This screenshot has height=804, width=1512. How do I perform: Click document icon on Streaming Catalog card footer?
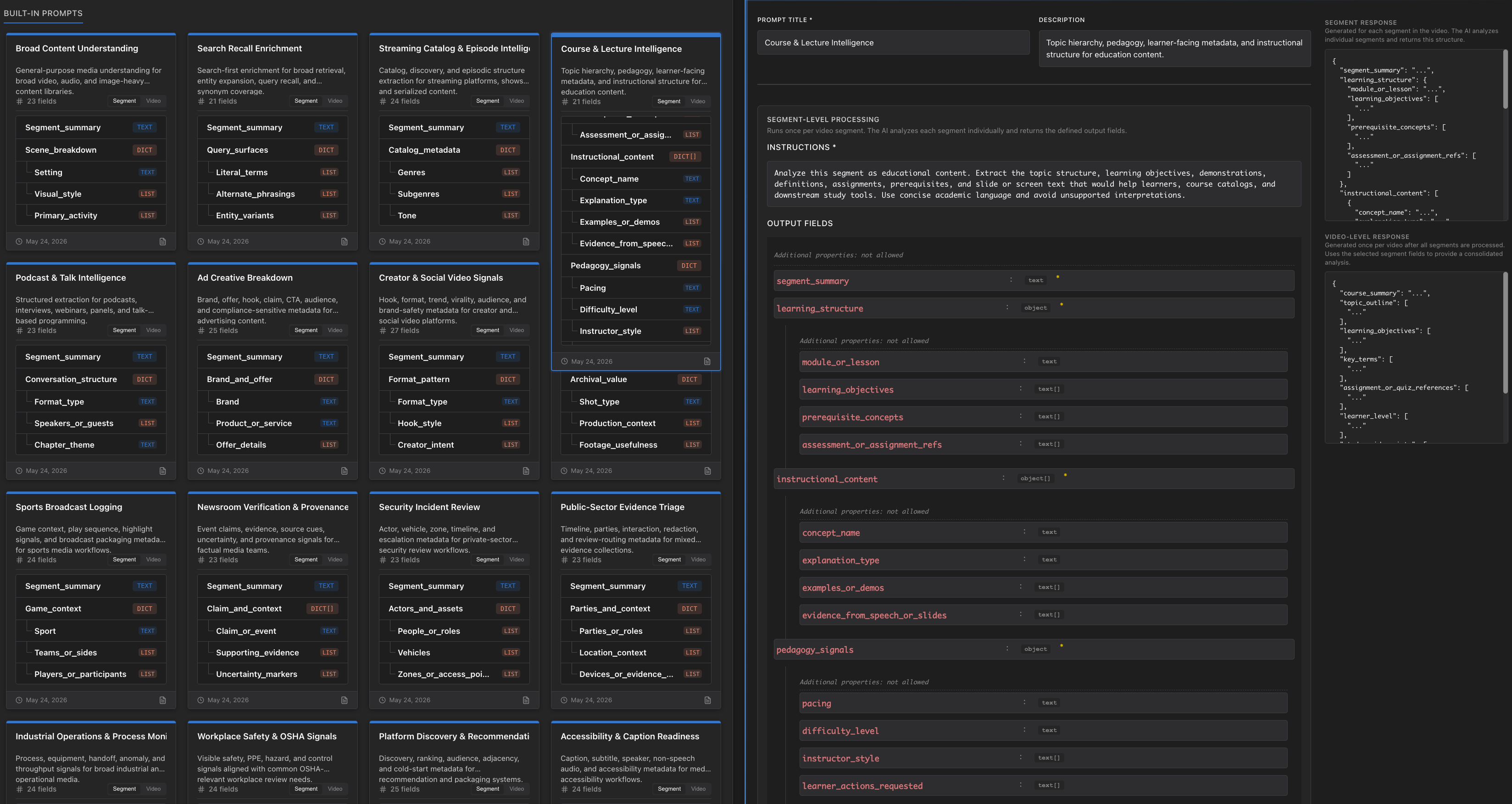coord(526,242)
